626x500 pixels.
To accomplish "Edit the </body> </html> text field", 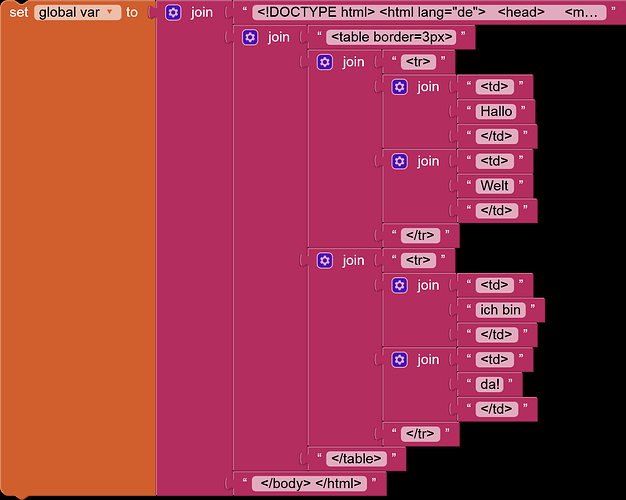I will (309, 483).
